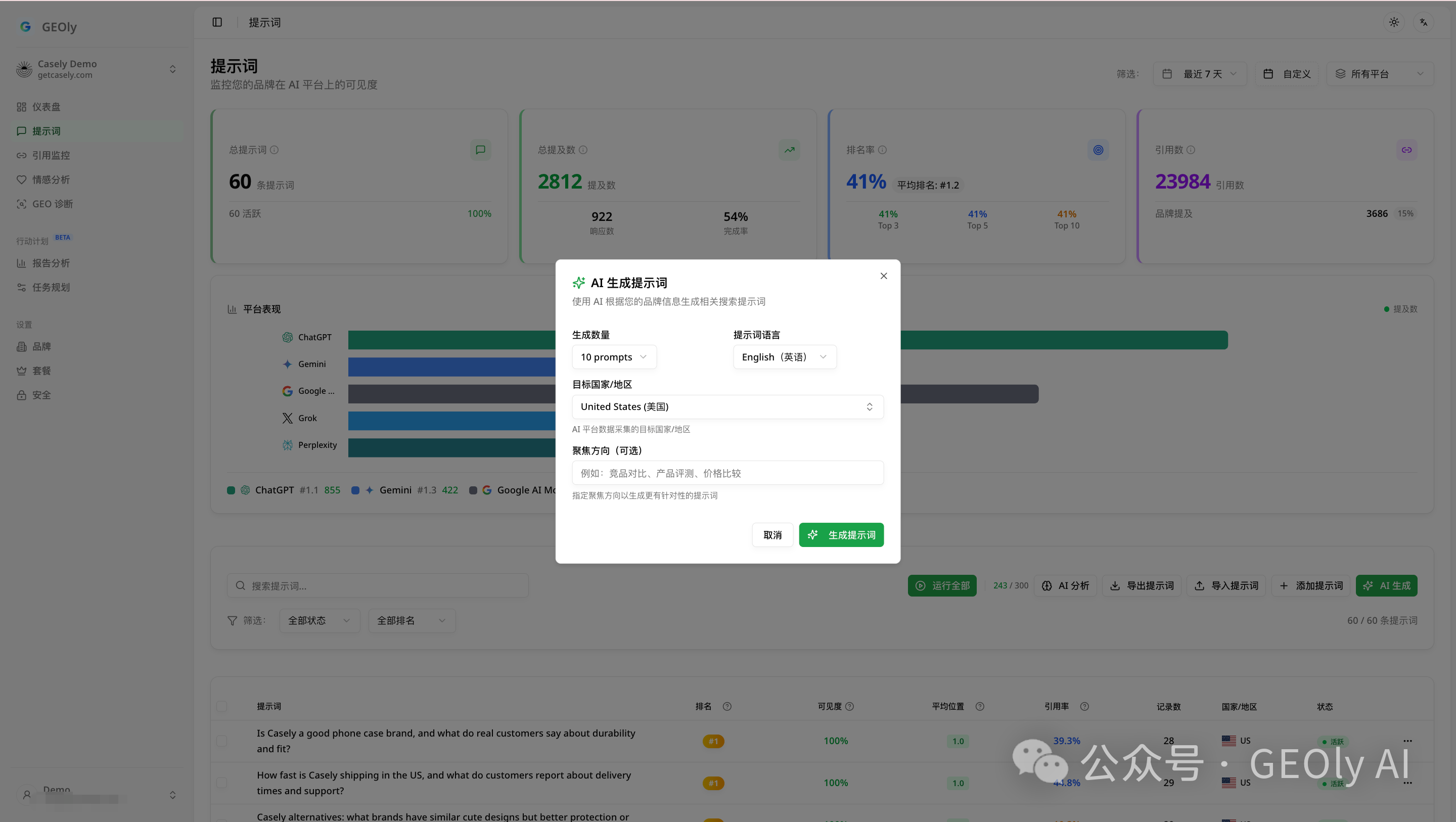Image resolution: width=1456 pixels, height=822 pixels.
Task: Click the GEOly logo icon
Action: [x=25, y=27]
